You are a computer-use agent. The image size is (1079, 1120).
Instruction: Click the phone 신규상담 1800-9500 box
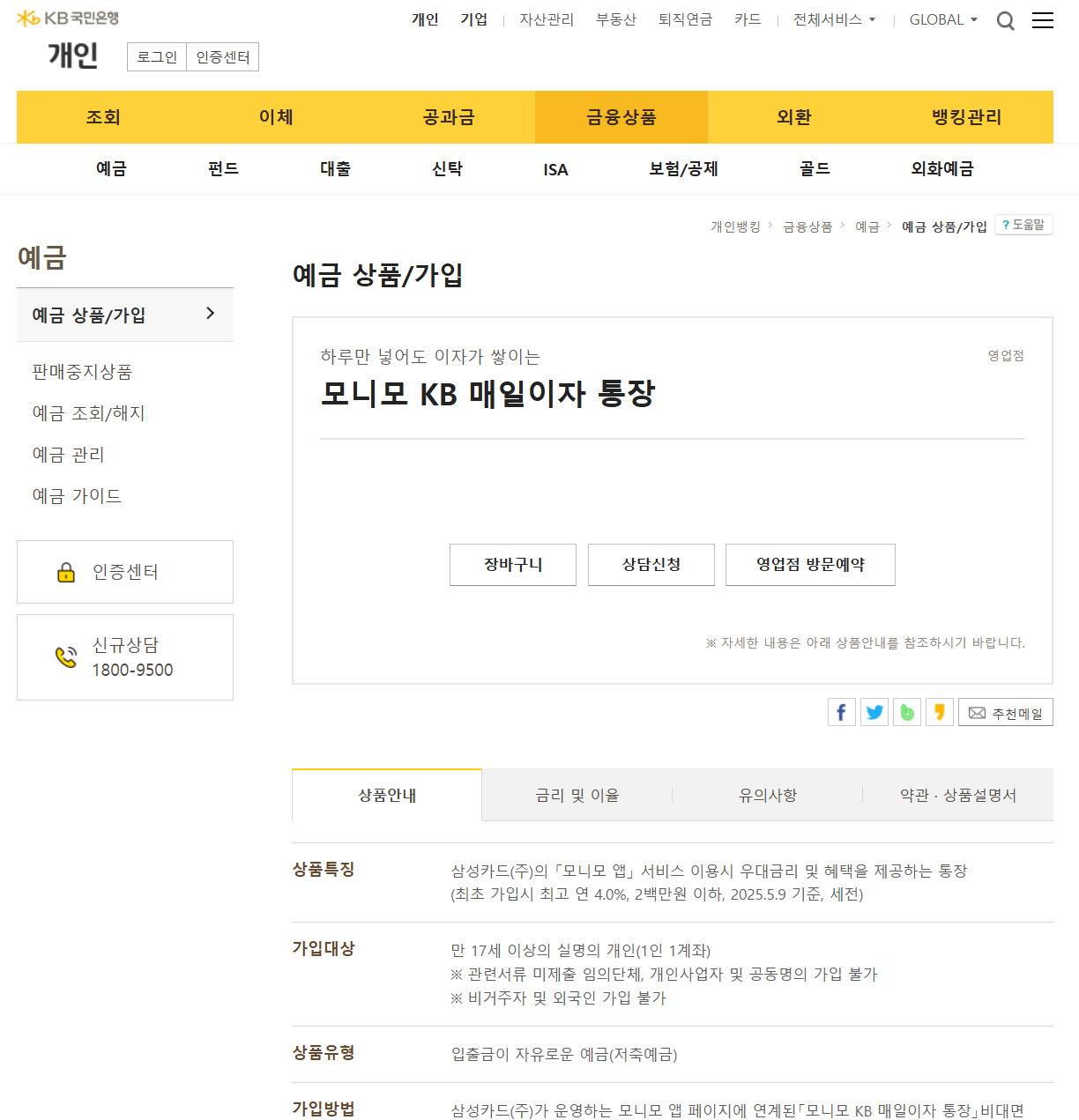click(x=125, y=657)
